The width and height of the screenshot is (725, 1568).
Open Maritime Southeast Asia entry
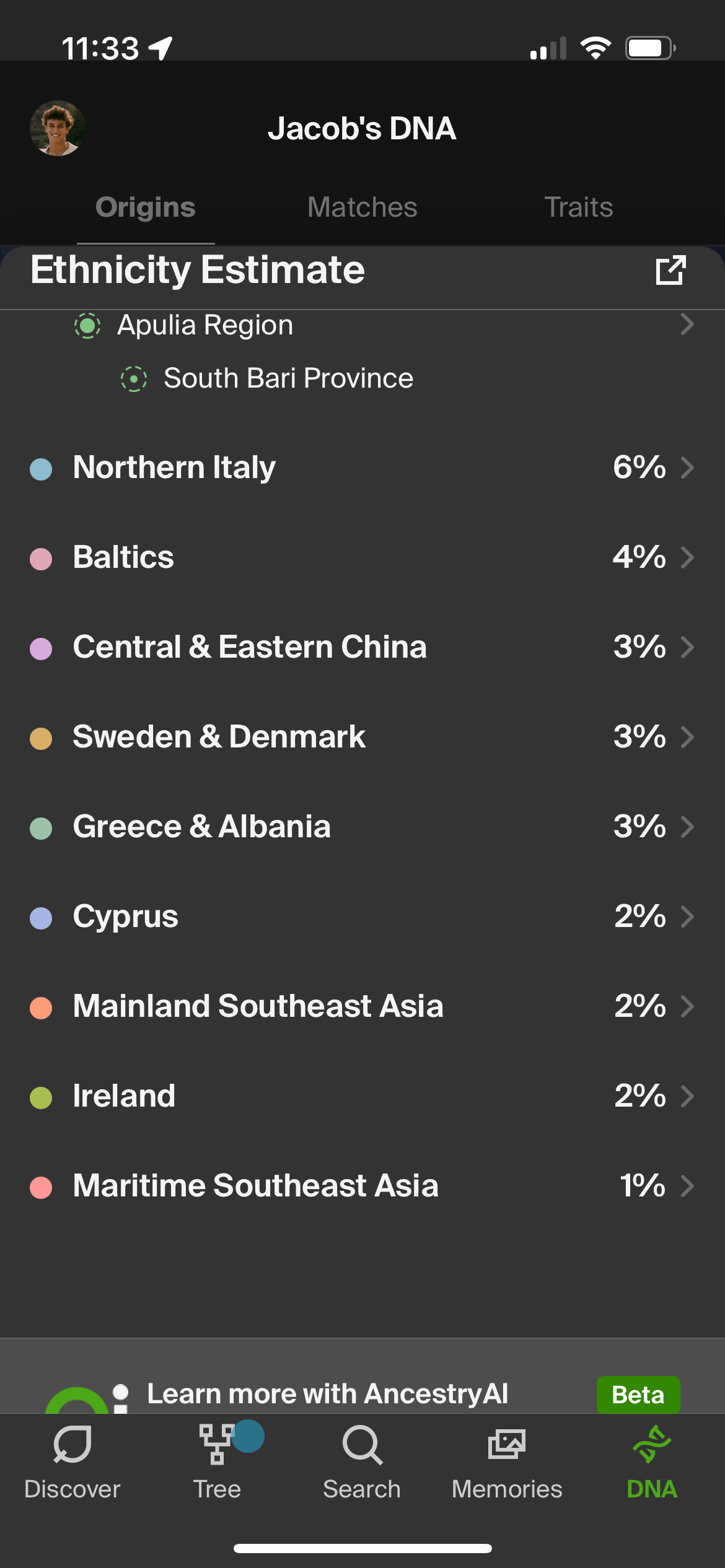click(255, 1186)
